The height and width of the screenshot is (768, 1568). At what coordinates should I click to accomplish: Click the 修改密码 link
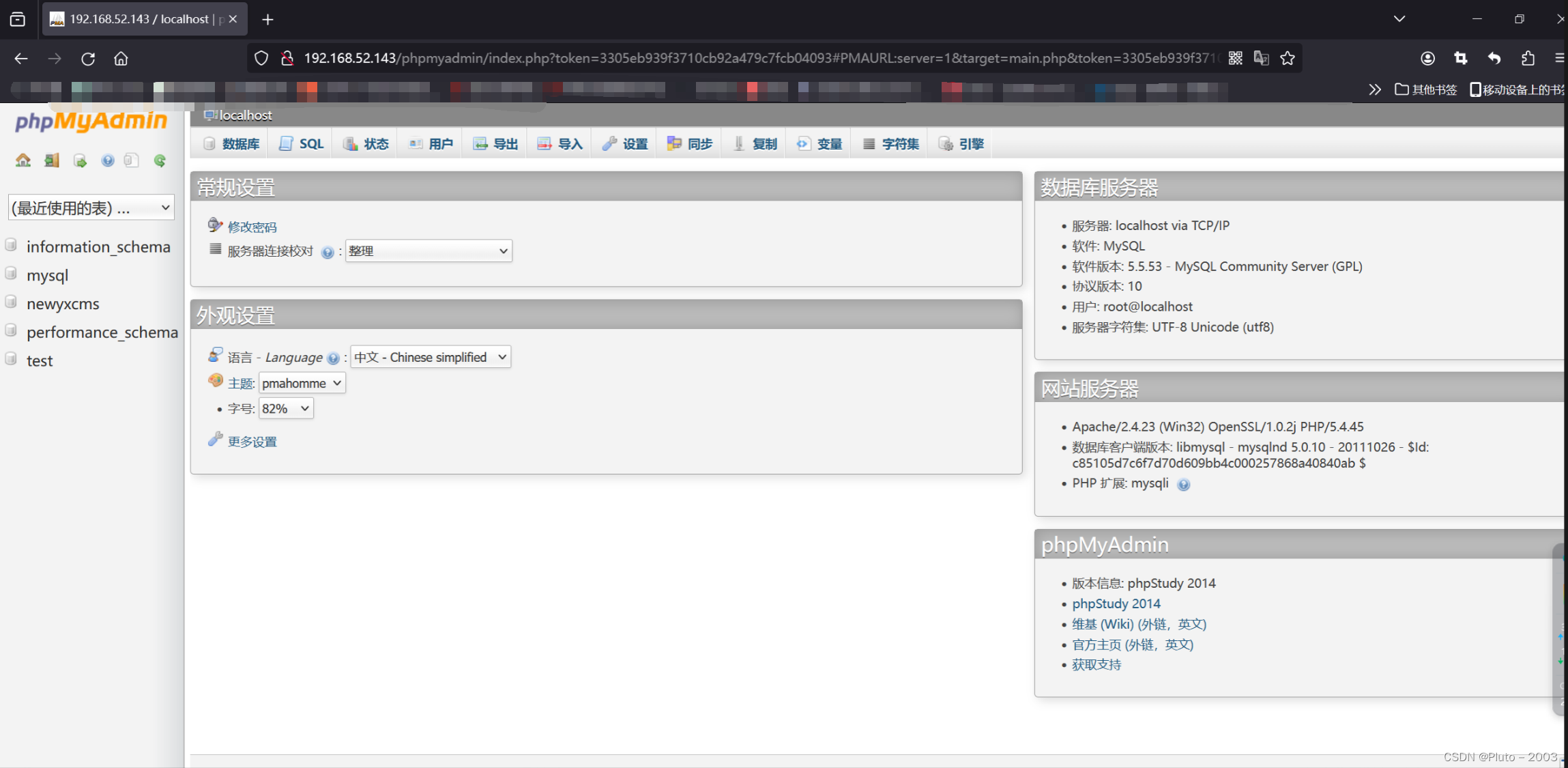[252, 227]
